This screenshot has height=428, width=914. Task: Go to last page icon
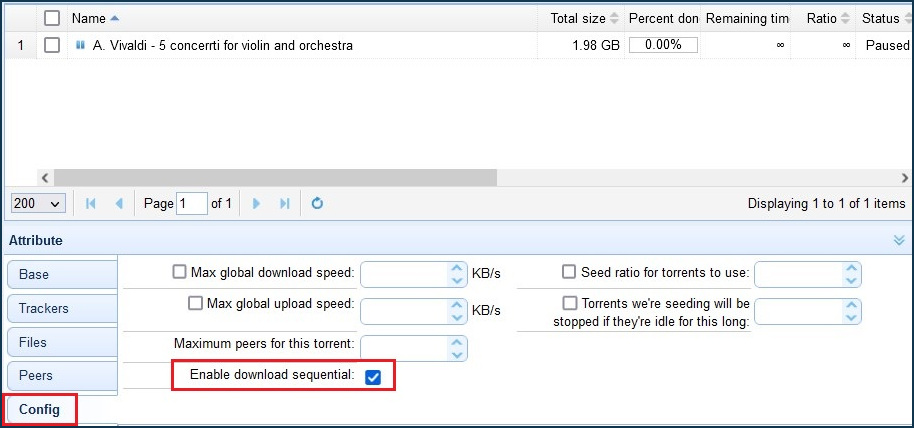pyautogui.click(x=284, y=204)
